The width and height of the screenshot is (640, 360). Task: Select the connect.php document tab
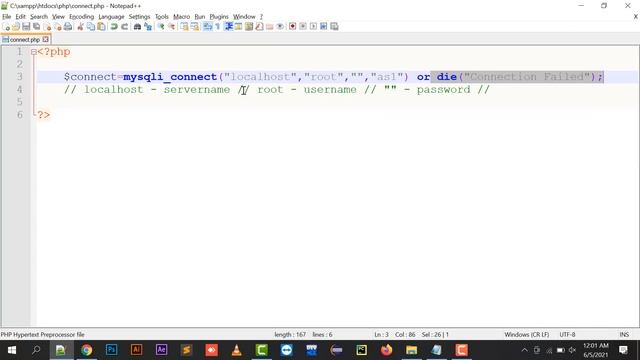24,40
